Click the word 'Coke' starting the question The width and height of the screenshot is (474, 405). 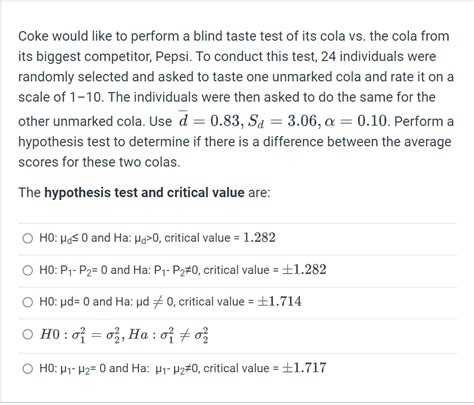point(33,36)
